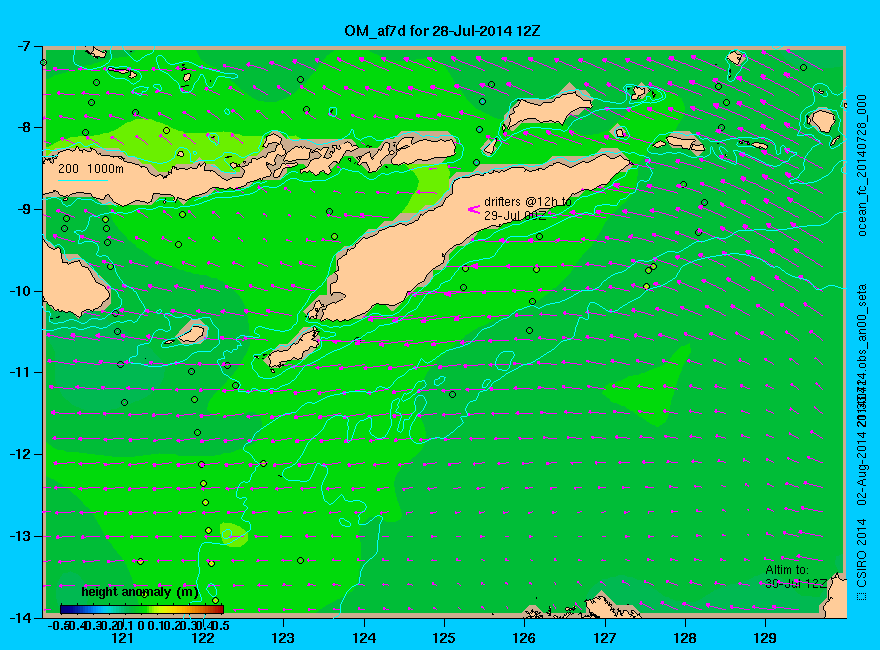The width and height of the screenshot is (880, 650).
Task: Click latitude axis label "-9"
Action: [23, 209]
